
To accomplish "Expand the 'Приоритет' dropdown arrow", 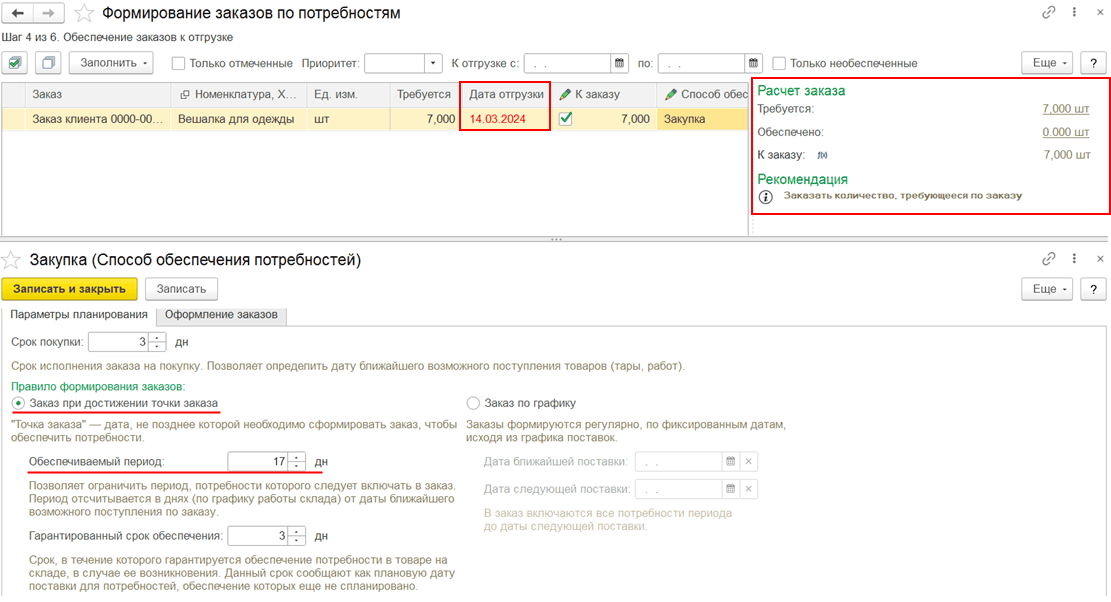I will (x=433, y=63).
